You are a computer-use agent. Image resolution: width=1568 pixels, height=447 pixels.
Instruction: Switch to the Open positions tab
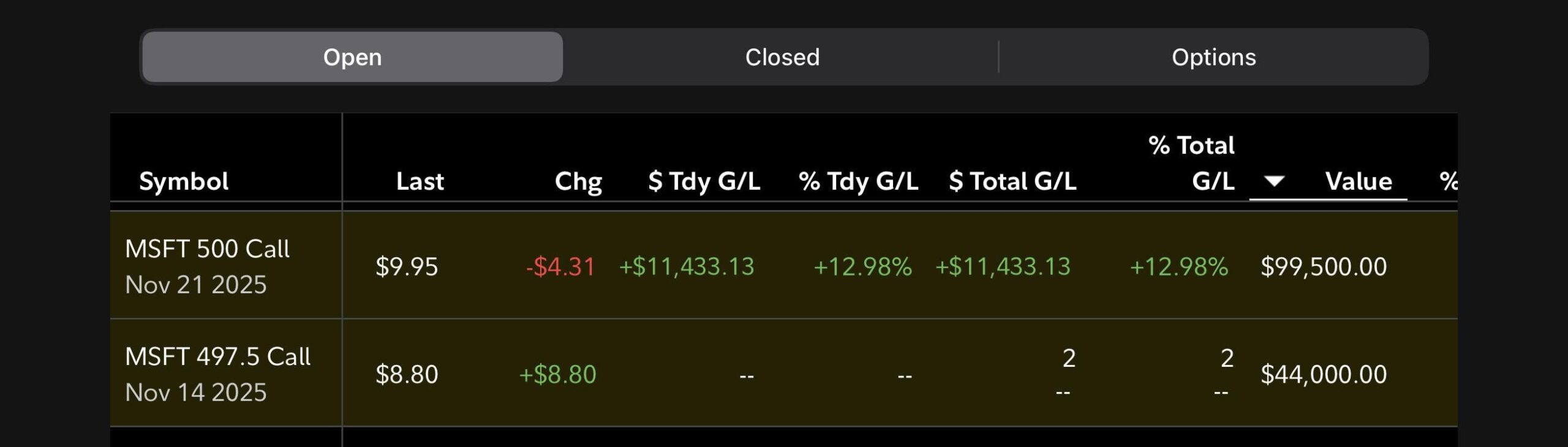coord(352,57)
